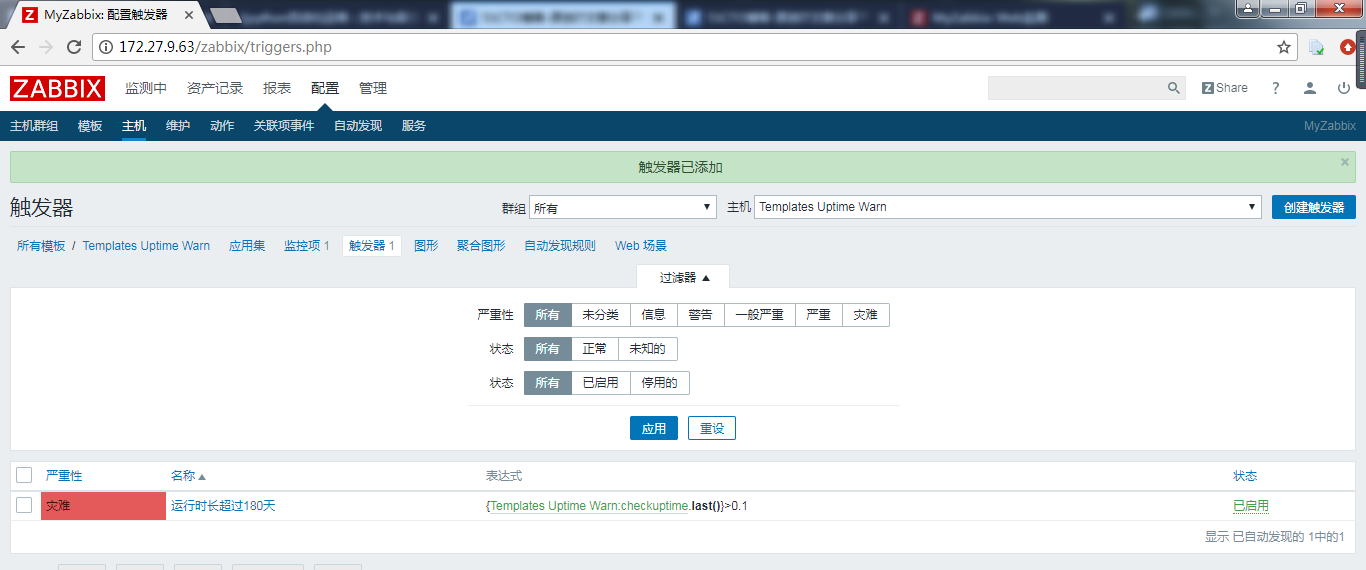Go back in browser history

click(18, 47)
